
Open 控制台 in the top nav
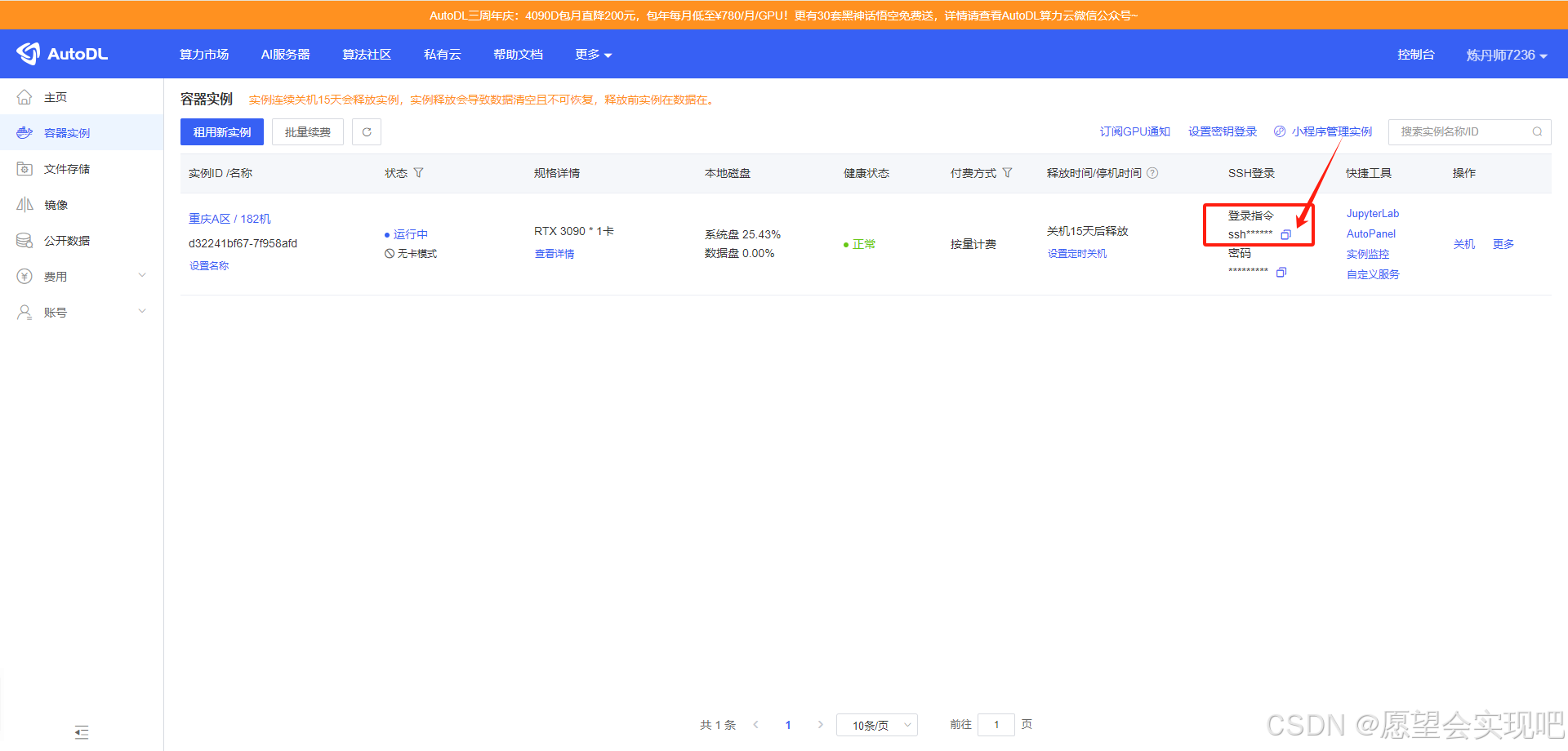pos(1416,55)
